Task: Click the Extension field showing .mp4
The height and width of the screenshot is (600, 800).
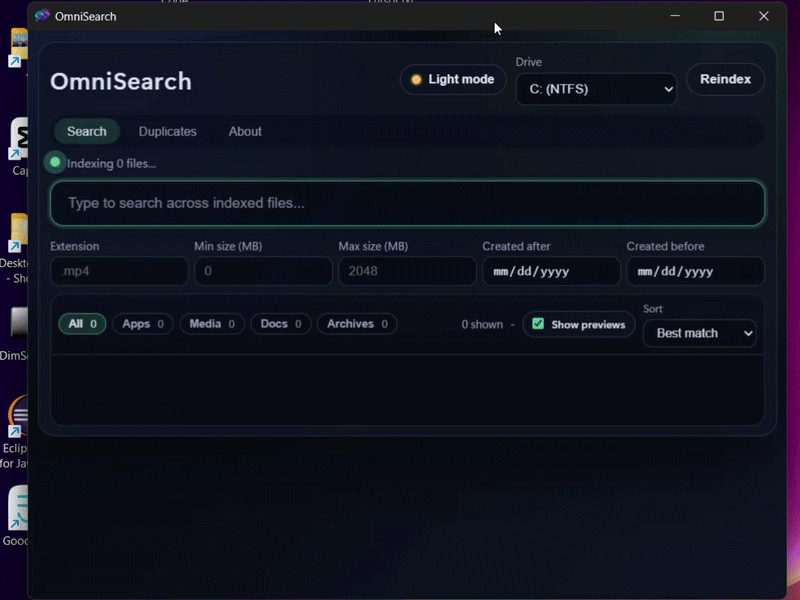Action: point(119,271)
